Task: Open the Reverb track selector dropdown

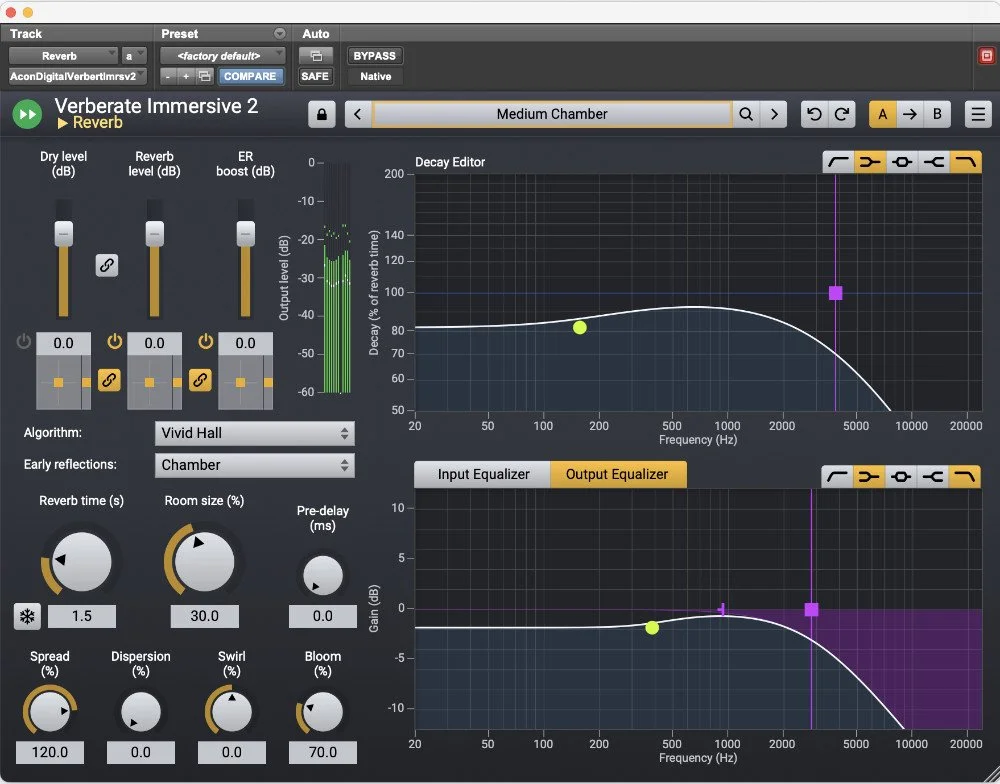Action: pos(63,56)
